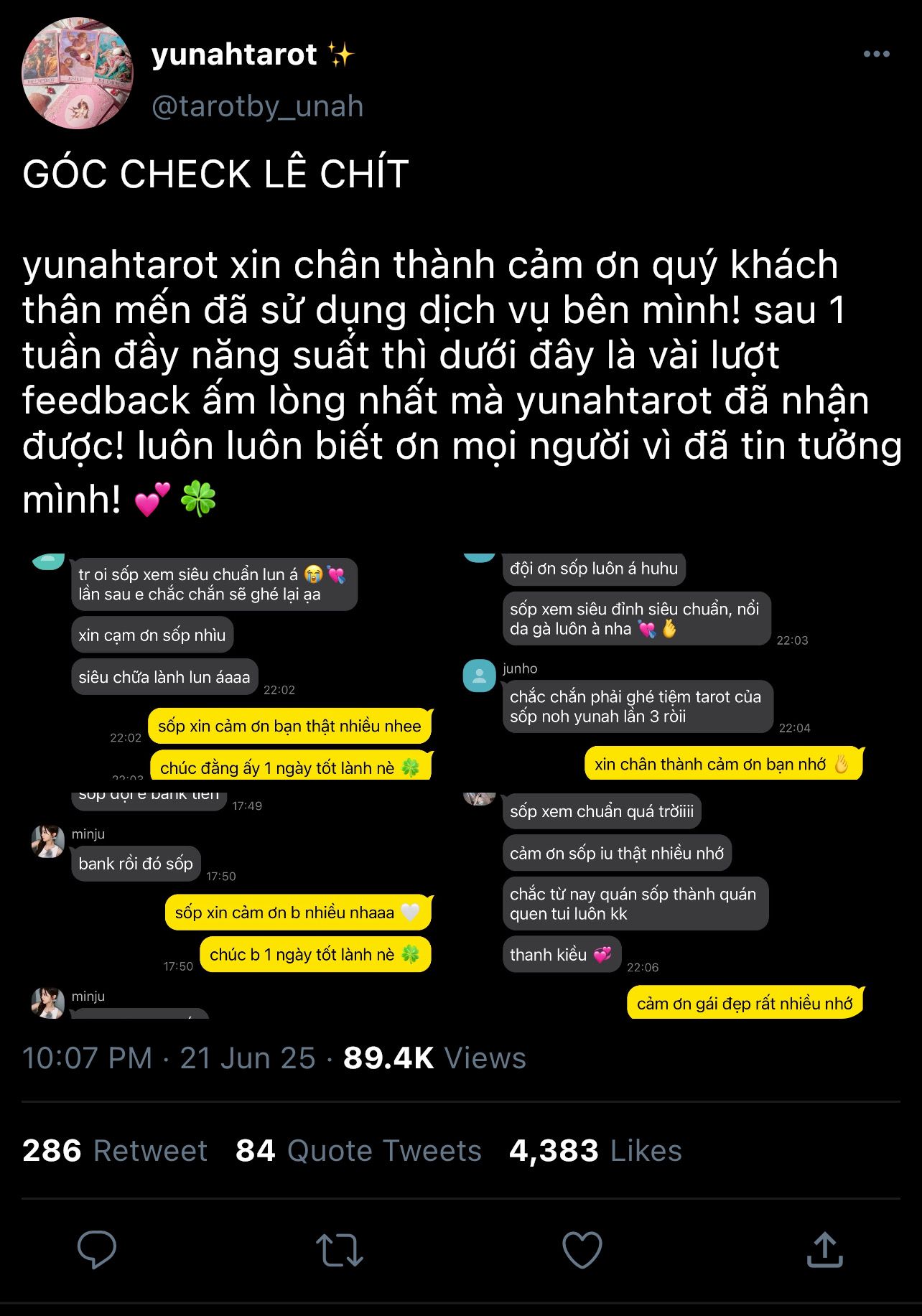Open the @tarotby_unah handle link
Screen dimensions: 922x1316
point(258,106)
